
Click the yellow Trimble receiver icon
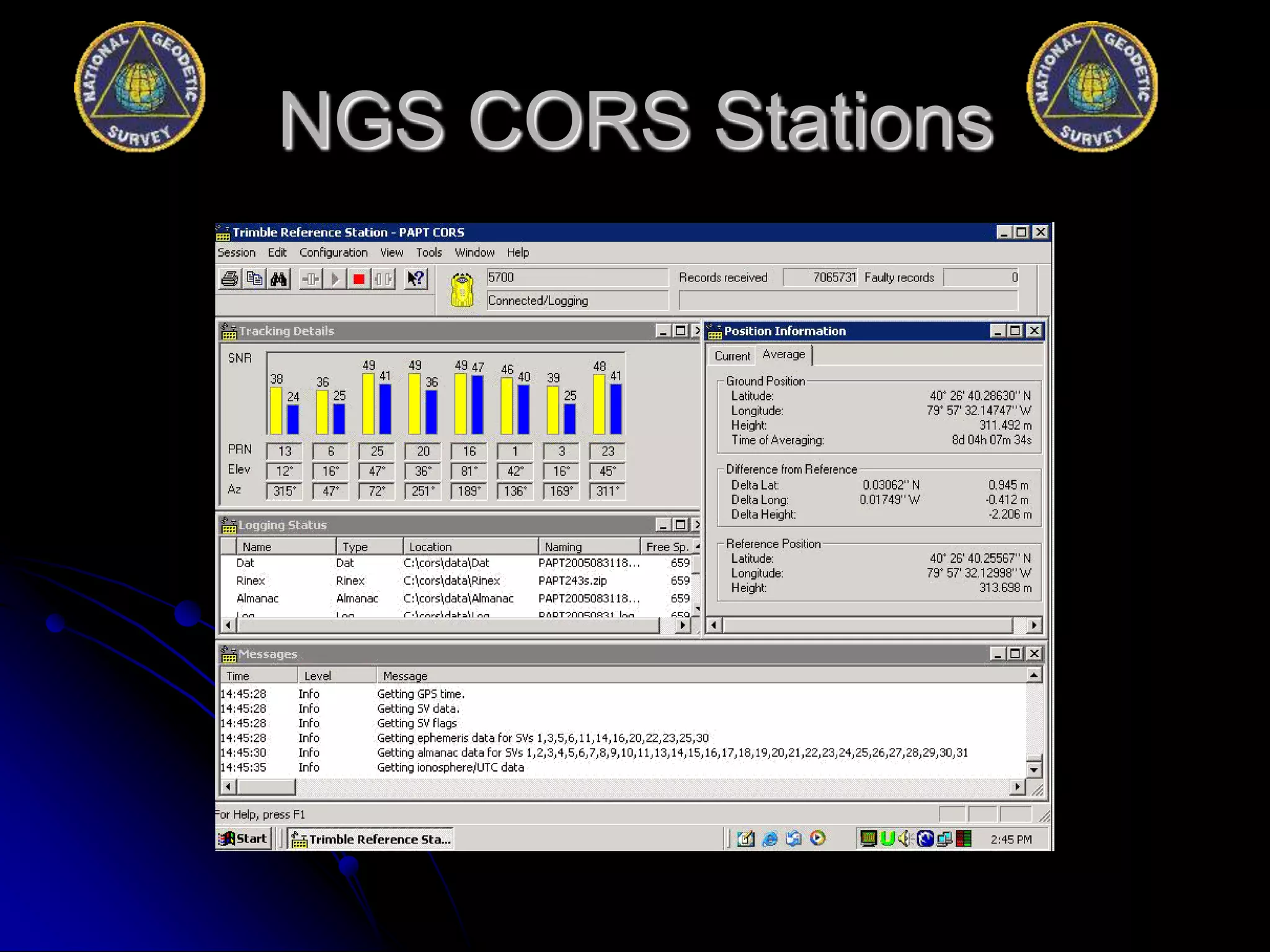coord(462,289)
